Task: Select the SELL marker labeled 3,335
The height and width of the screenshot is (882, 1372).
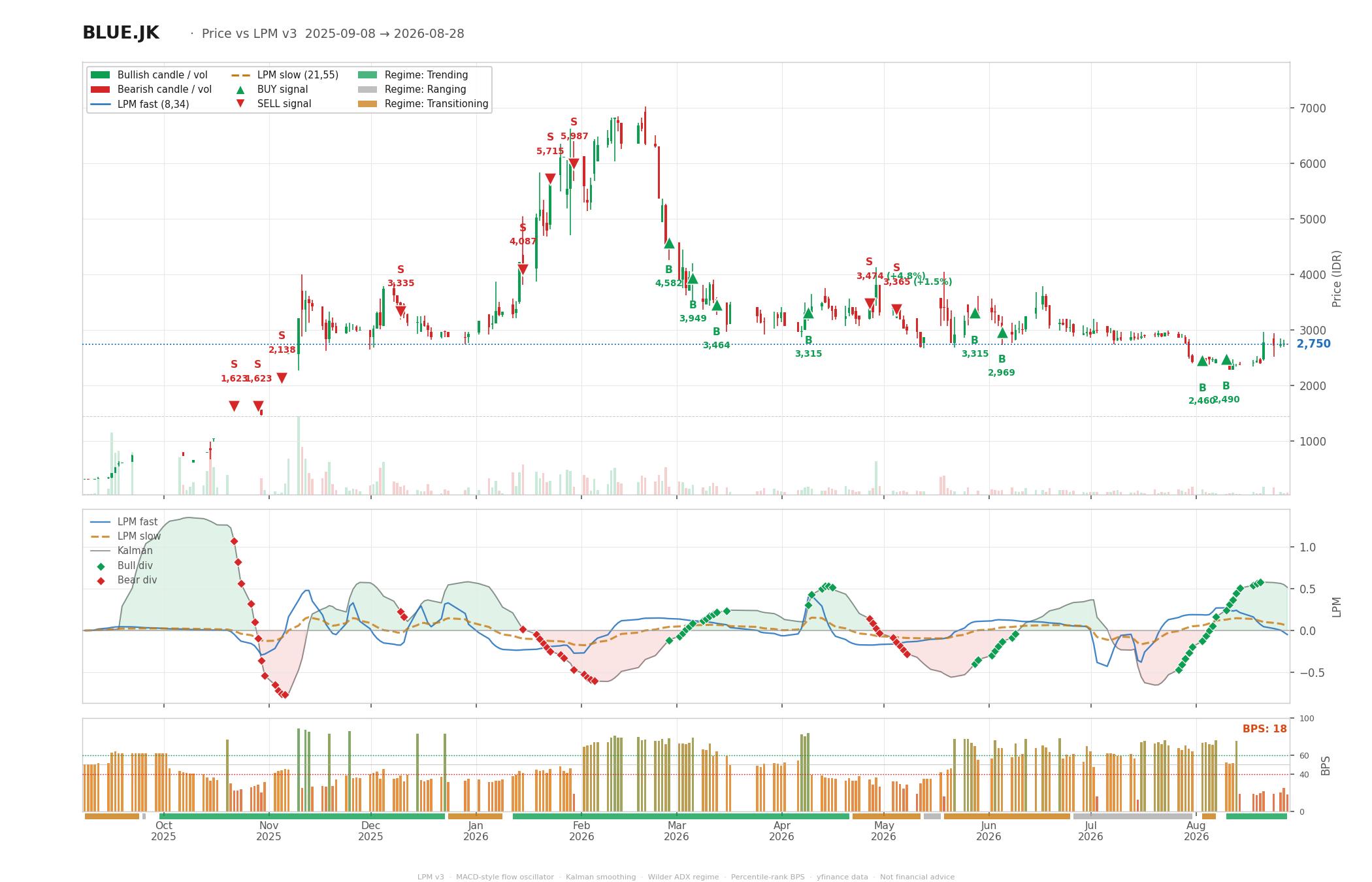Action: (400, 312)
